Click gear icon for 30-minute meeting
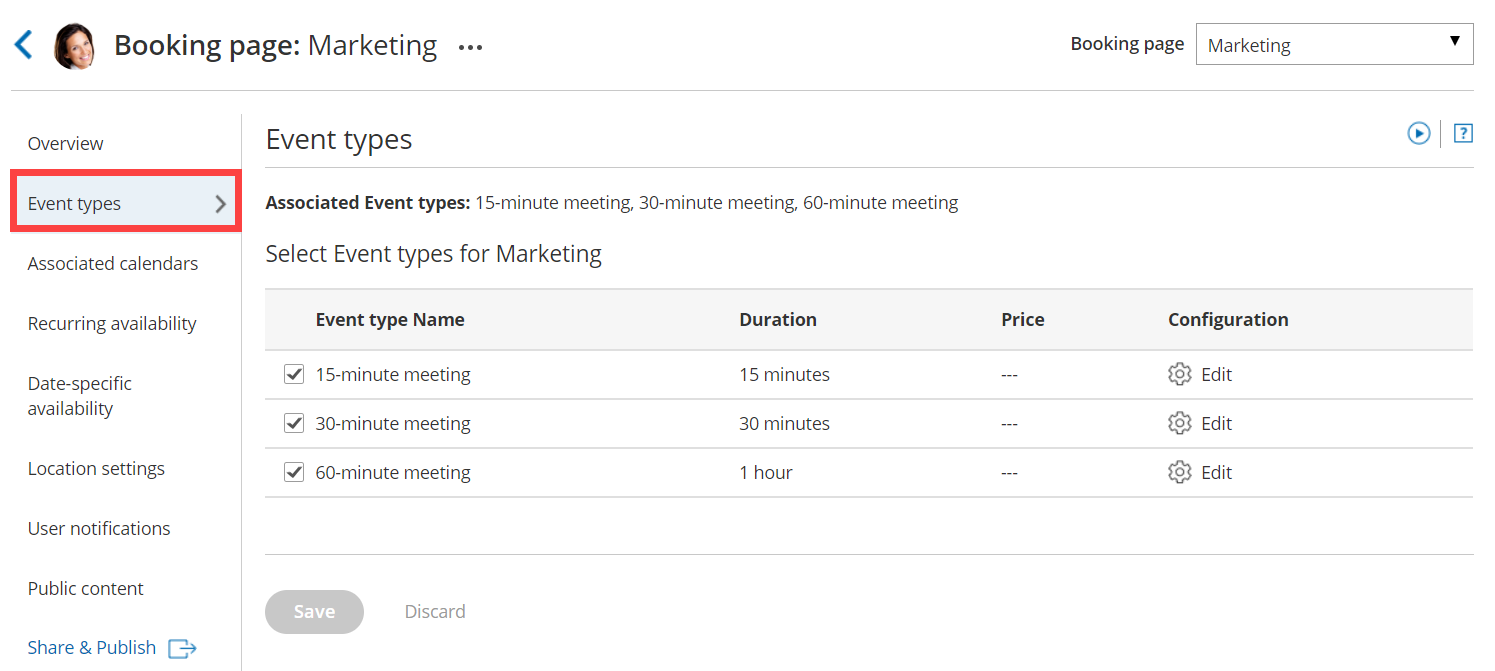Screen dimensions: 1495x671 [x=1180, y=423]
